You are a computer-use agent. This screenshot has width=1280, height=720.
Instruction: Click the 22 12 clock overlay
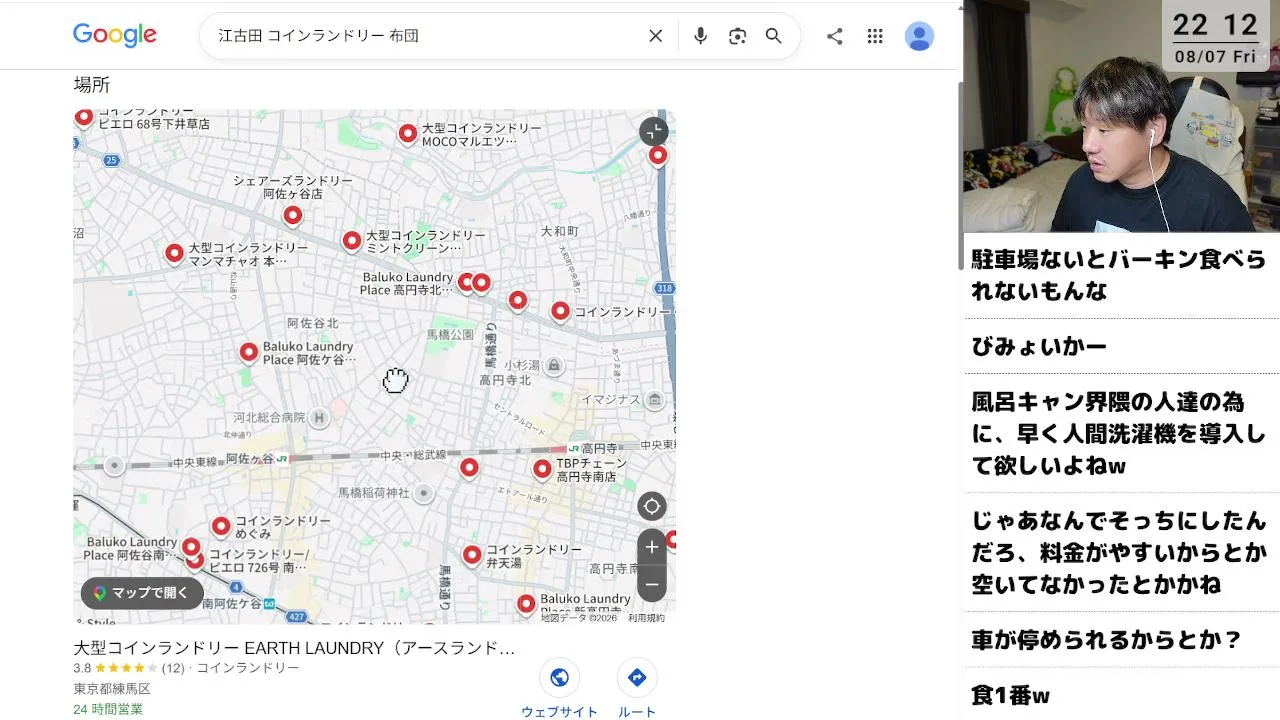point(1215,25)
